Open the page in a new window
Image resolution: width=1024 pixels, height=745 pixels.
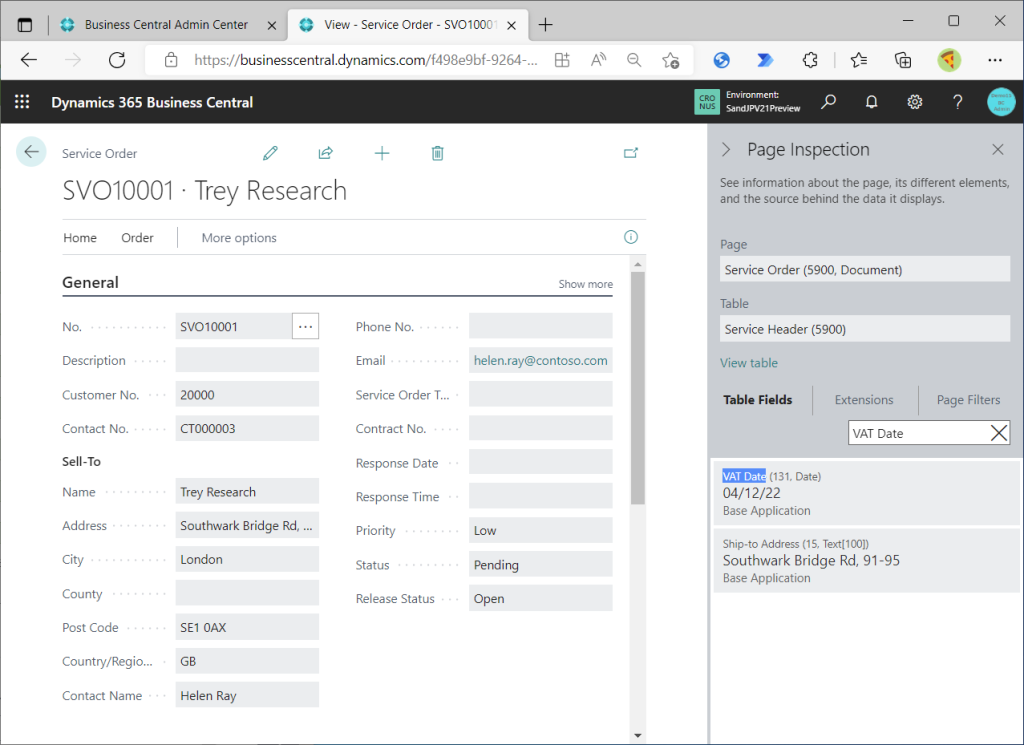631,153
